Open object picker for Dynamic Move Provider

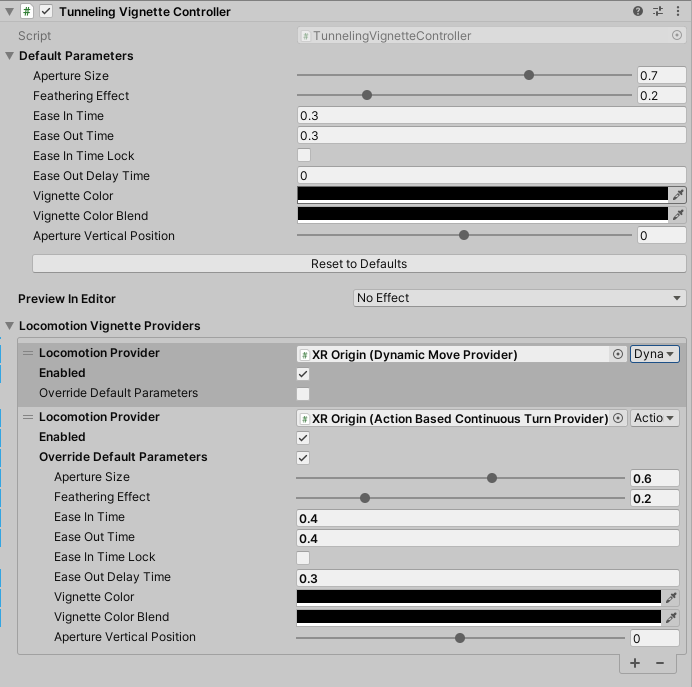click(617, 354)
